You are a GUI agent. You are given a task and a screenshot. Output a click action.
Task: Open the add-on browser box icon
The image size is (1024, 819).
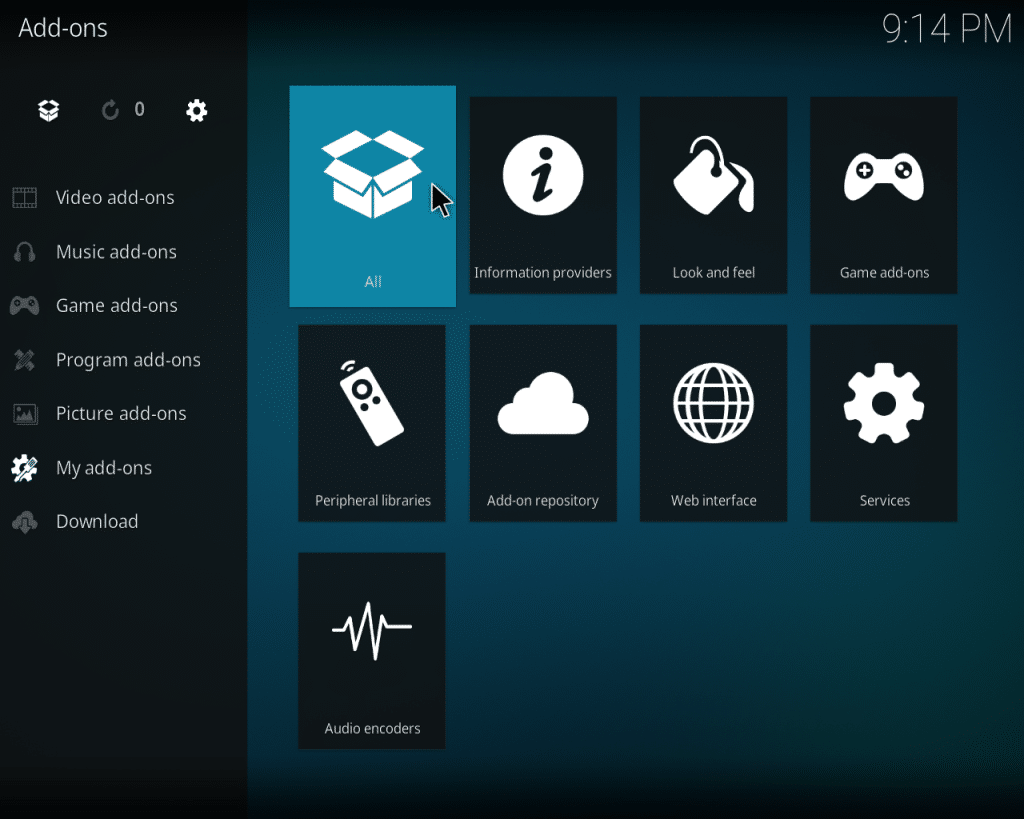pyautogui.click(x=48, y=110)
